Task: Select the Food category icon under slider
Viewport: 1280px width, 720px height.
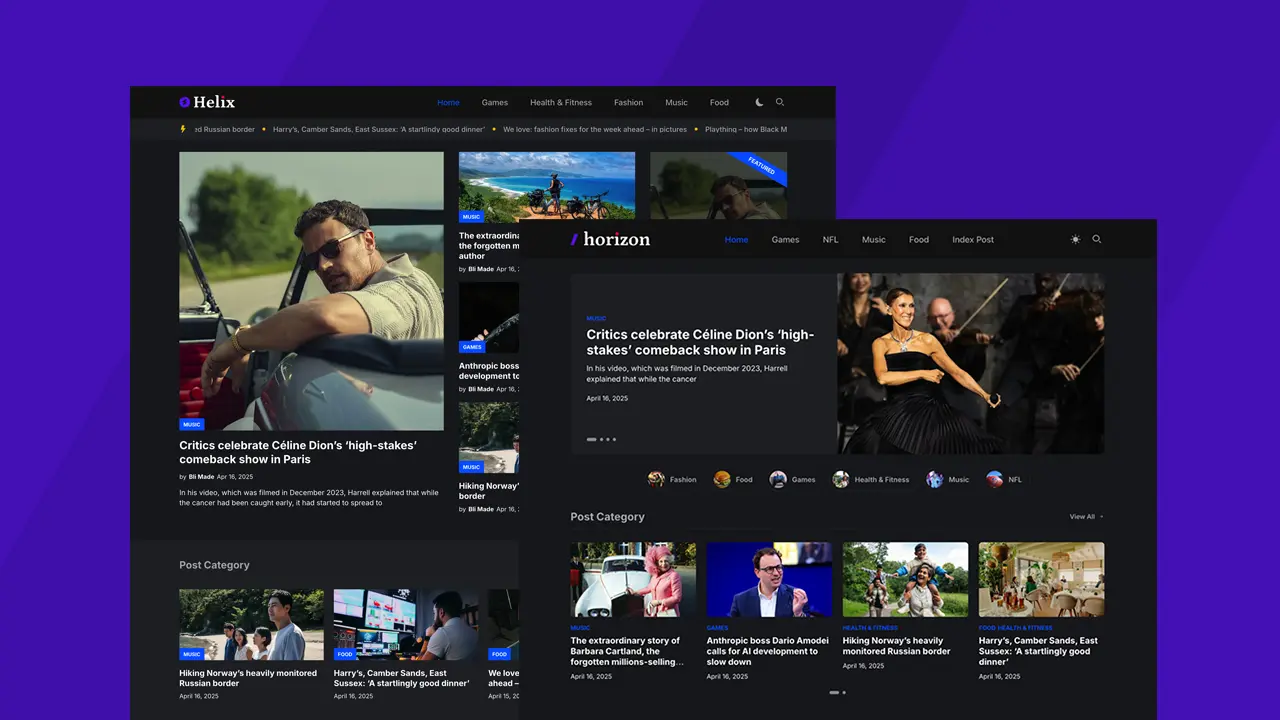Action: tap(722, 479)
